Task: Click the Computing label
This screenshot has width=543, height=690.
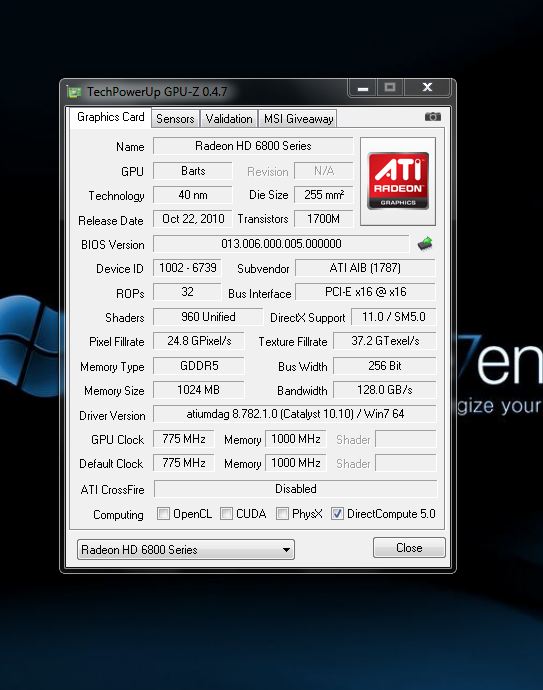Action: click(x=118, y=514)
